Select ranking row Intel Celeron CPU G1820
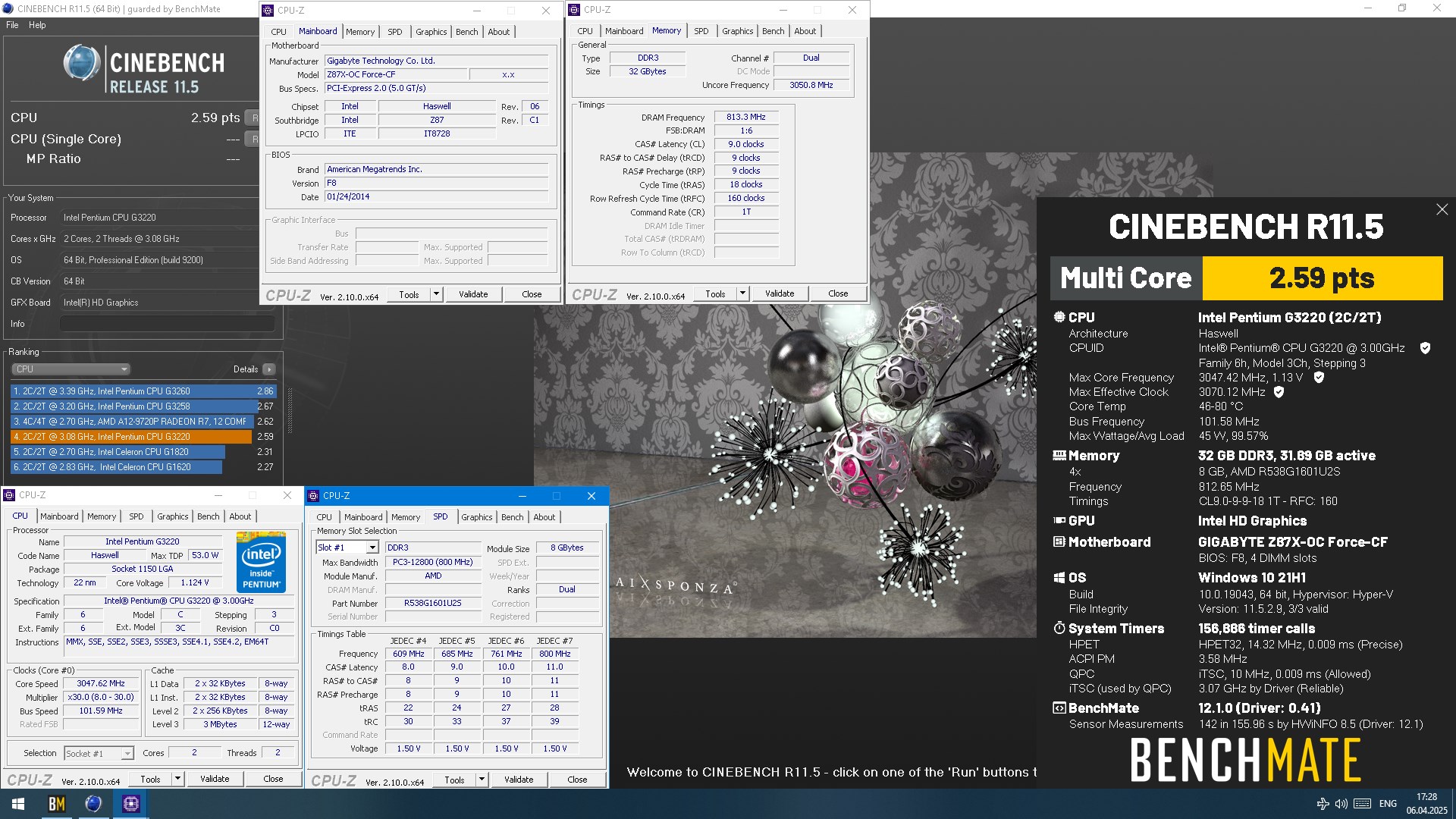 [x=143, y=452]
